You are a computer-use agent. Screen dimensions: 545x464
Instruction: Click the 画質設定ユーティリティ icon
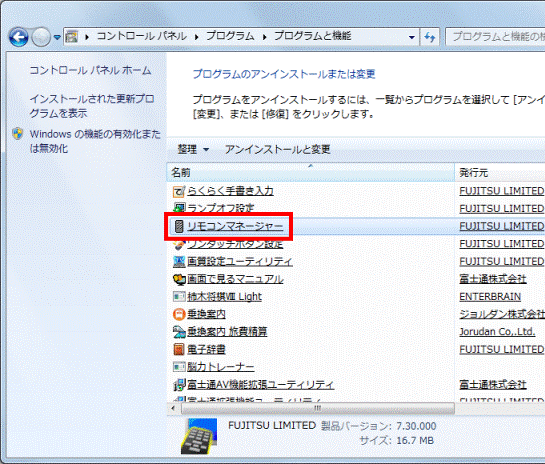[x=179, y=262]
